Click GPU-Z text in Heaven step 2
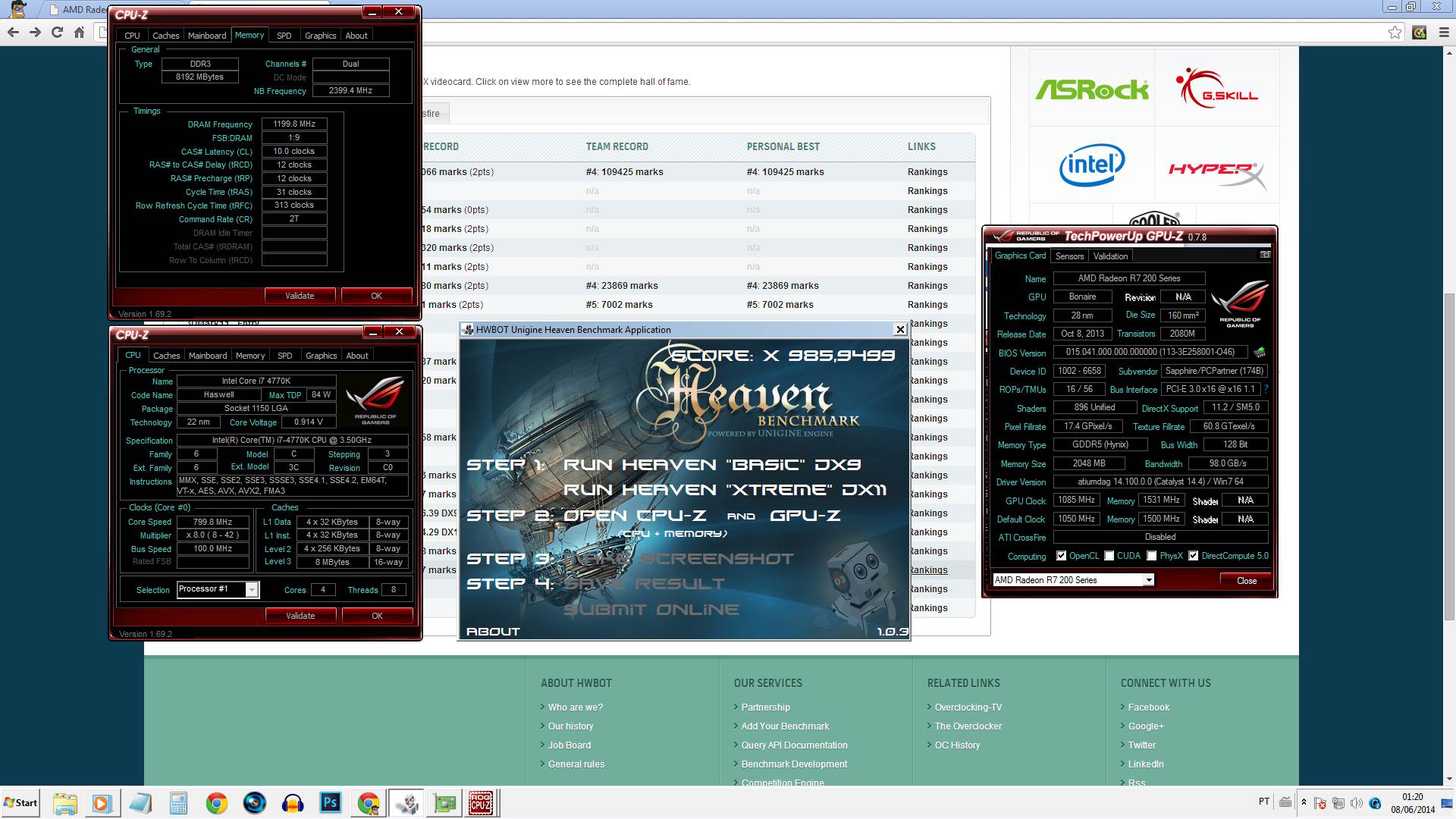1456x819 pixels. tap(805, 516)
